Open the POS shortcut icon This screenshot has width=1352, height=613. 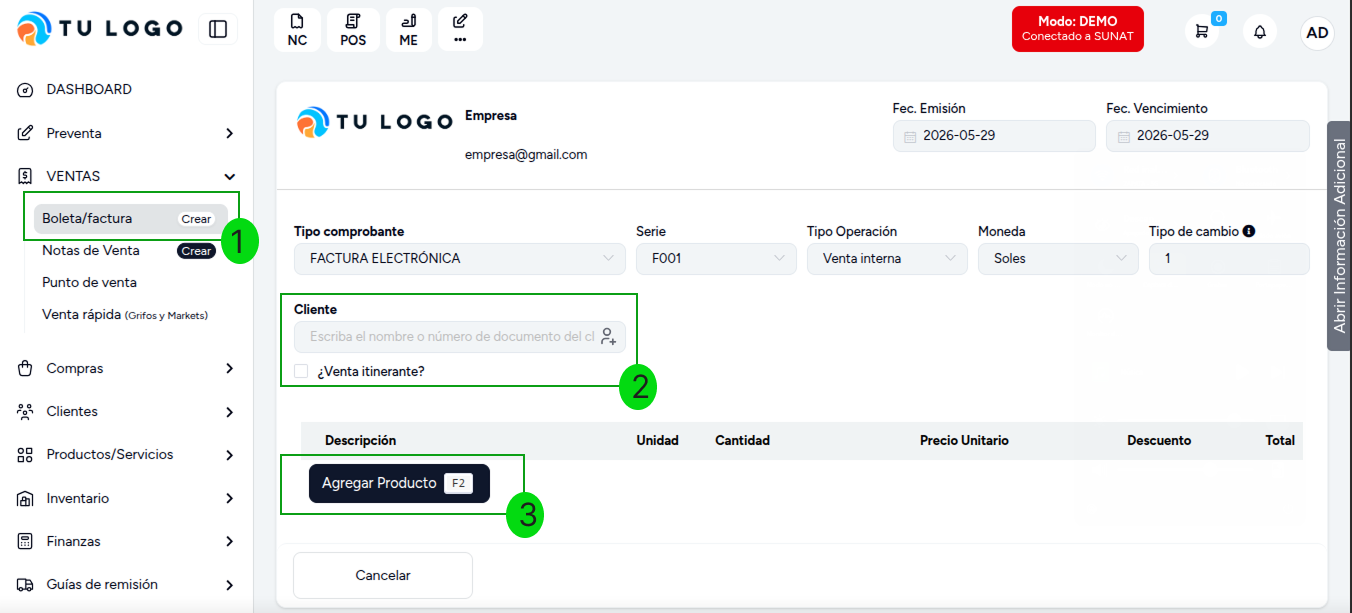(353, 30)
